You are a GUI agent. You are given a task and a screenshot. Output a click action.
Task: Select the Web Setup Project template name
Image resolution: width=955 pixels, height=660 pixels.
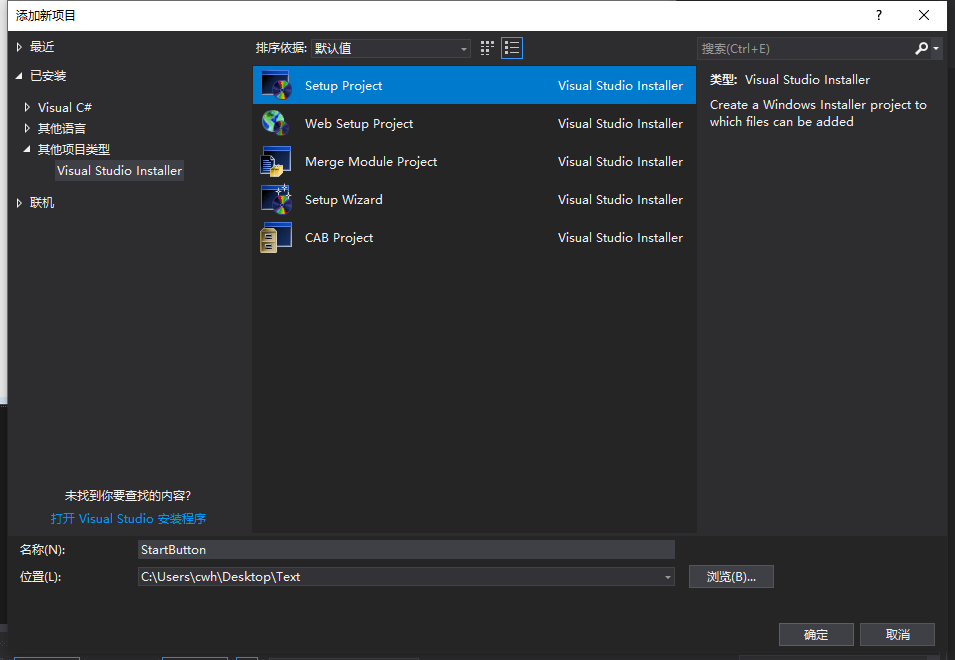pyautogui.click(x=359, y=124)
